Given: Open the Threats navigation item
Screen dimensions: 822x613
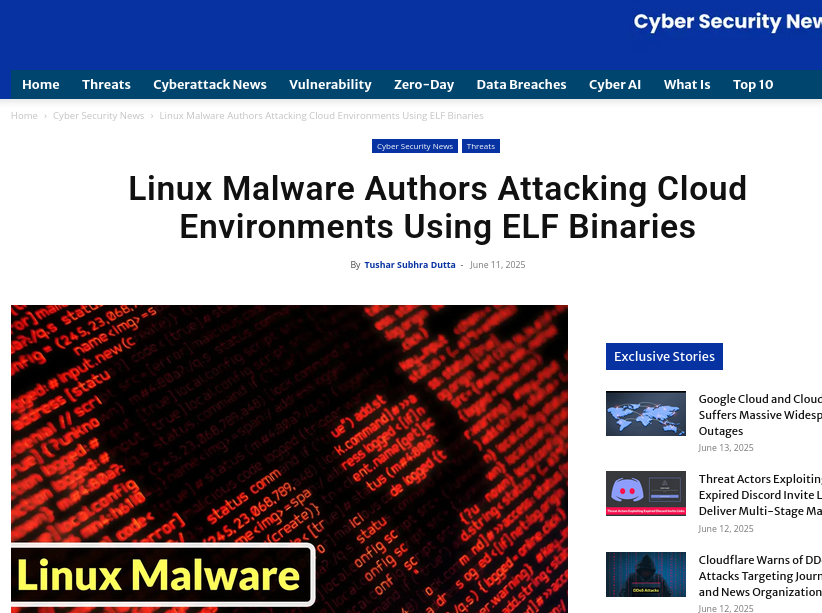Looking at the screenshot, I should tap(106, 84).
